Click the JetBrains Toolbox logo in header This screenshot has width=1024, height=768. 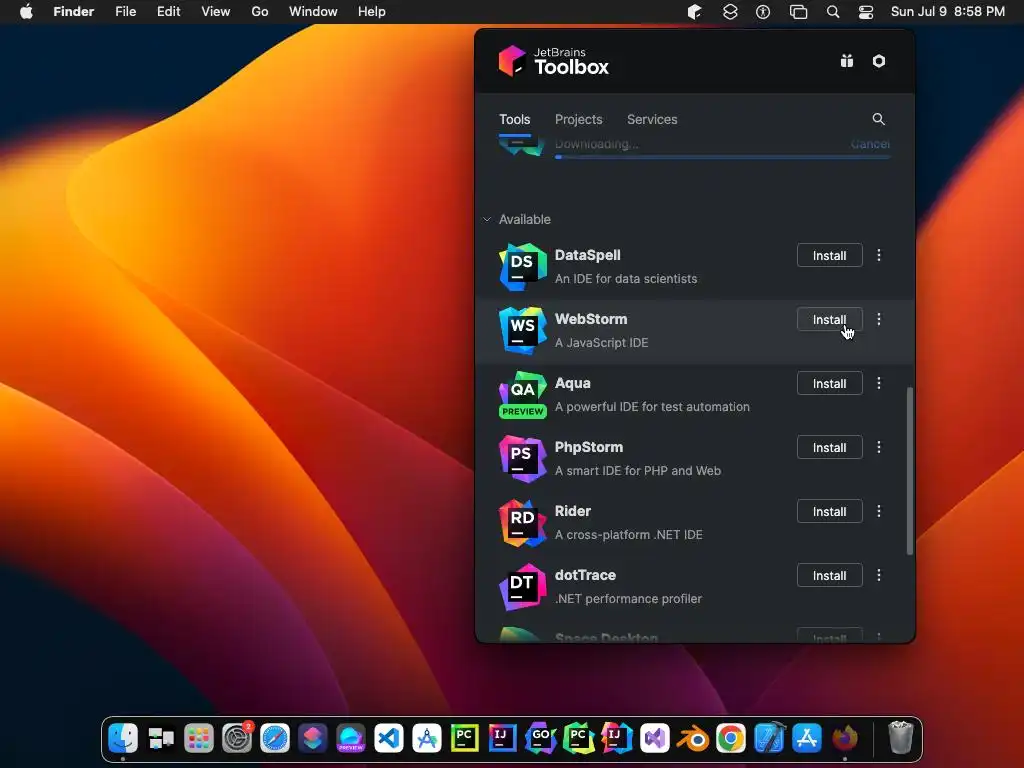click(553, 61)
